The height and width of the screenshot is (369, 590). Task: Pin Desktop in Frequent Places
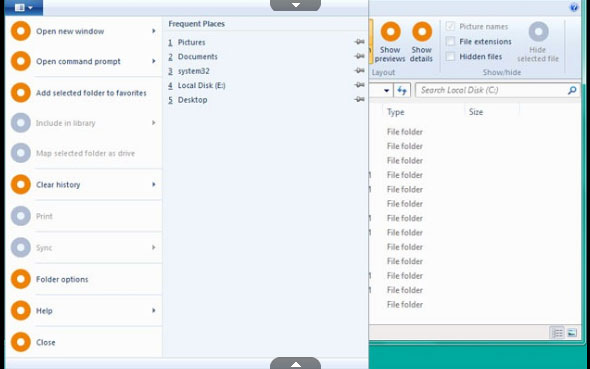coord(359,99)
